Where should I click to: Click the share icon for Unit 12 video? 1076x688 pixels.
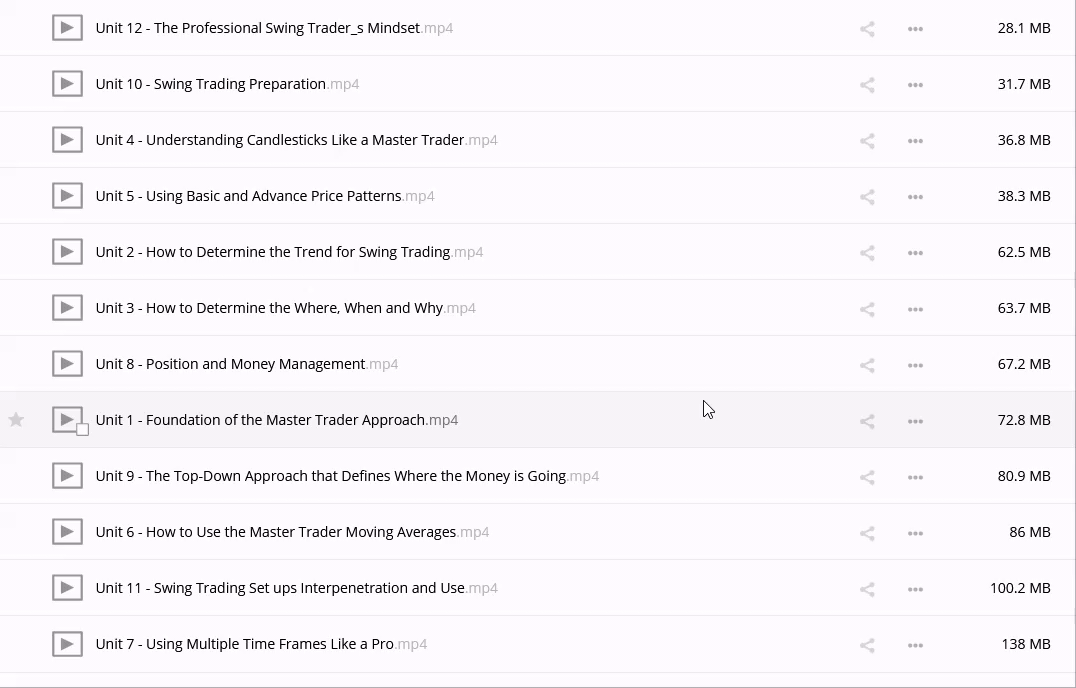click(867, 29)
